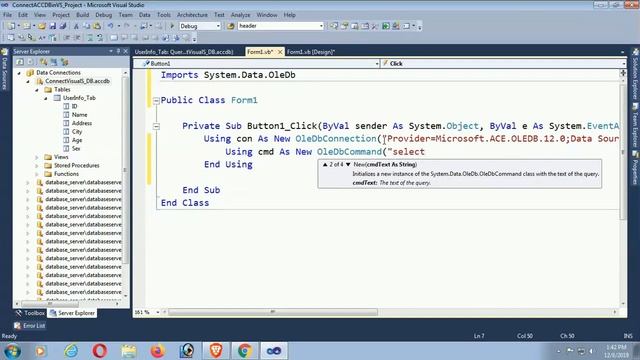Screen dimensions: 640x360
Task: Show the next overload in tooltip
Action: coord(348,164)
